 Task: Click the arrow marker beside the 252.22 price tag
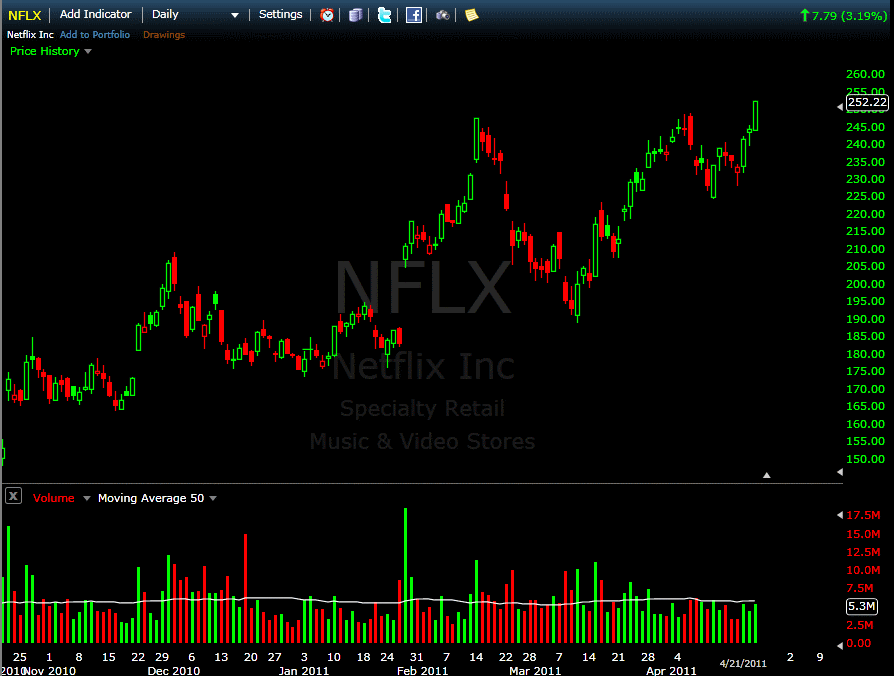click(x=840, y=107)
